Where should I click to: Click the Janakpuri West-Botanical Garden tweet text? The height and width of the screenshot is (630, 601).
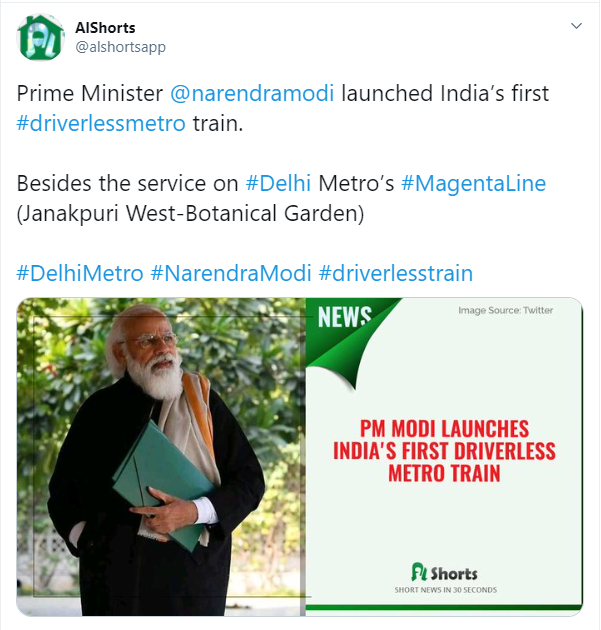point(190,213)
